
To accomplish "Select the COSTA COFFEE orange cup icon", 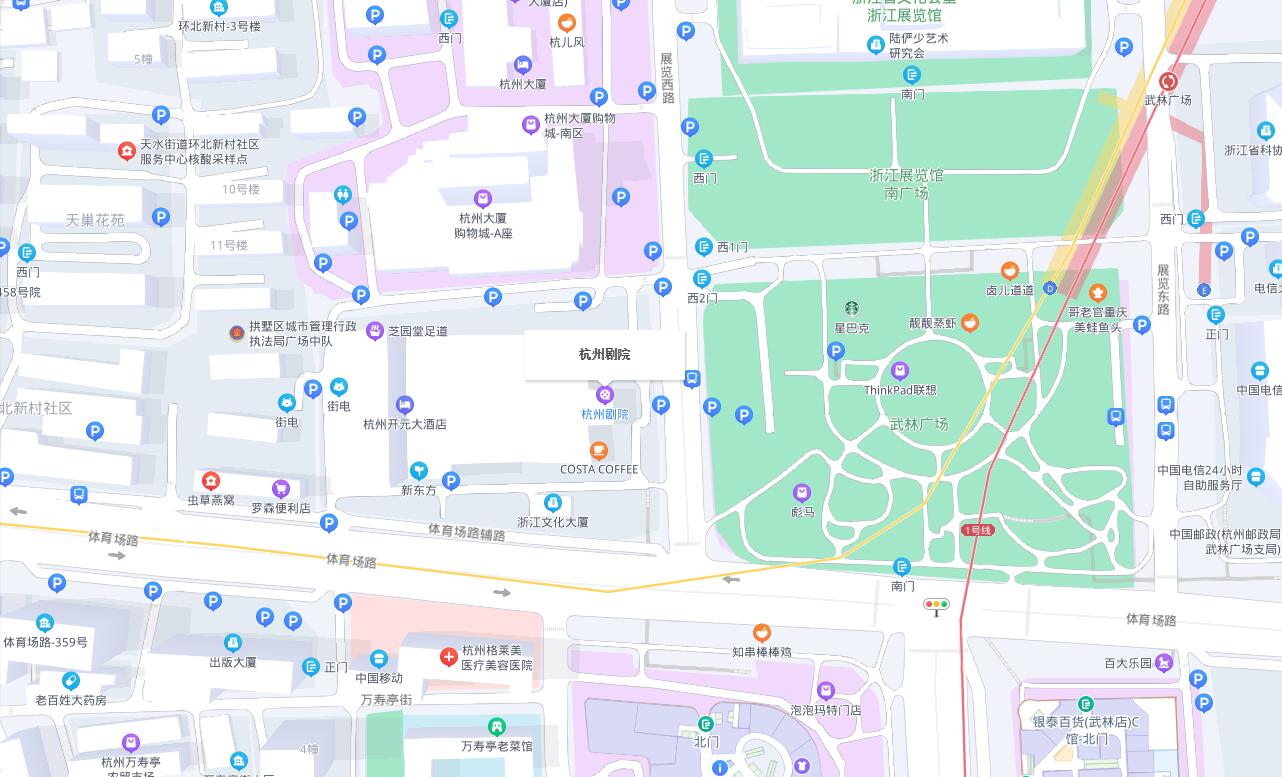I will coord(599,451).
